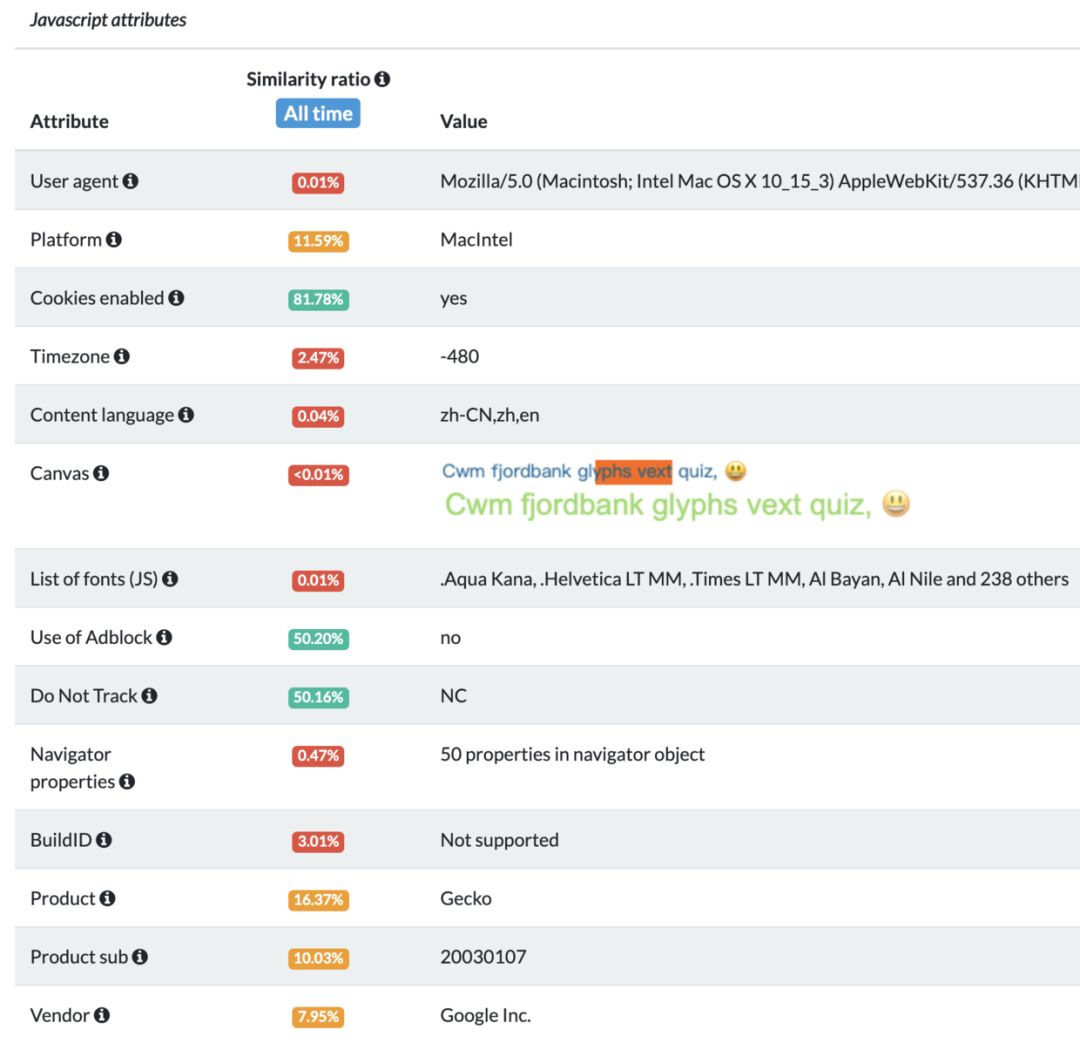Viewport: 1080px width, 1043px height.
Task: Click the BuildID info icon
Action: tap(104, 840)
